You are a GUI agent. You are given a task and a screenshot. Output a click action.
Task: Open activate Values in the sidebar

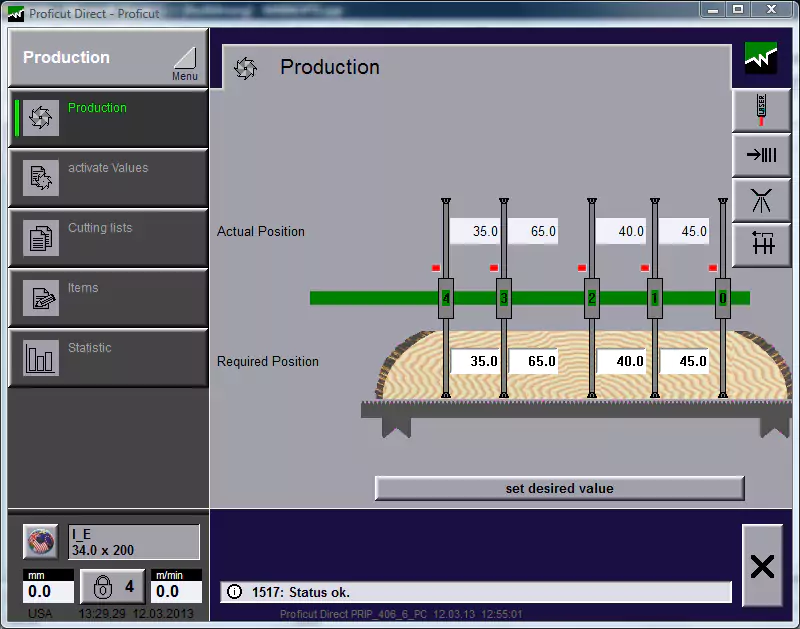click(108, 178)
